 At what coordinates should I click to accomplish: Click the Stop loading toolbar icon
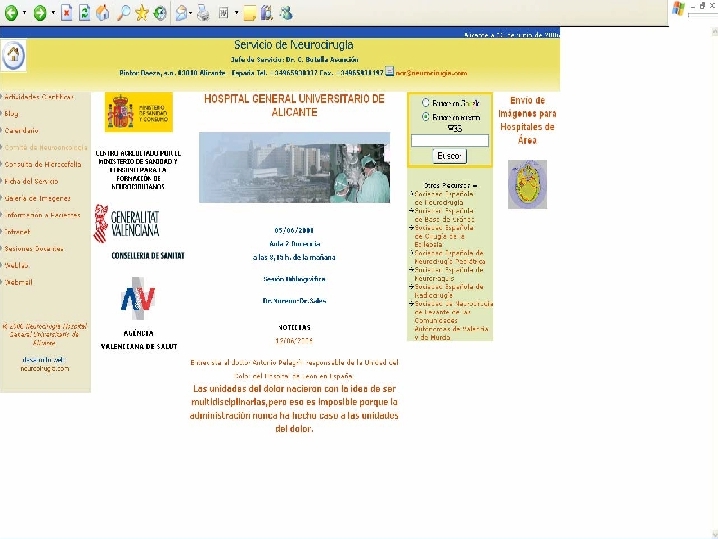(x=66, y=13)
